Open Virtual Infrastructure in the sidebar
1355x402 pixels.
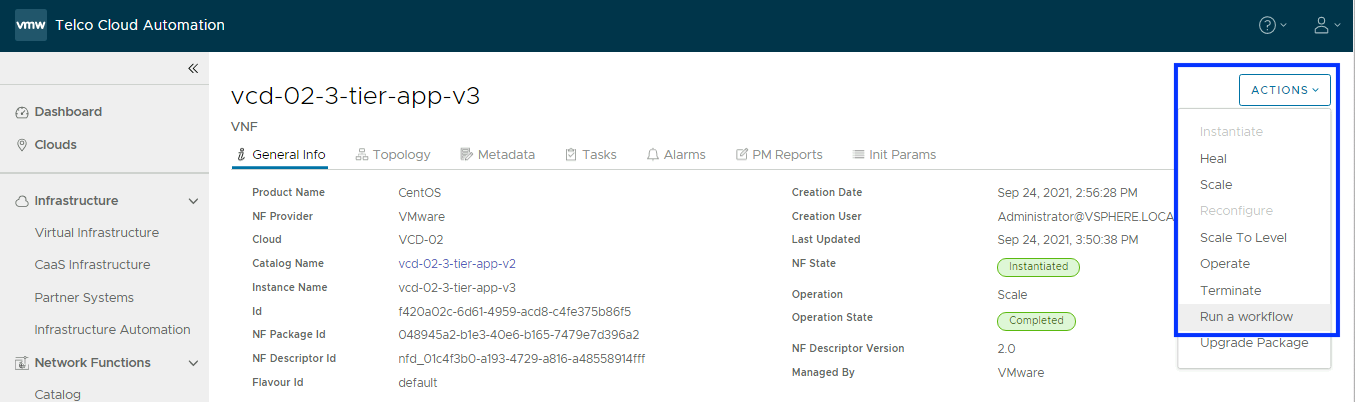[x=96, y=233]
